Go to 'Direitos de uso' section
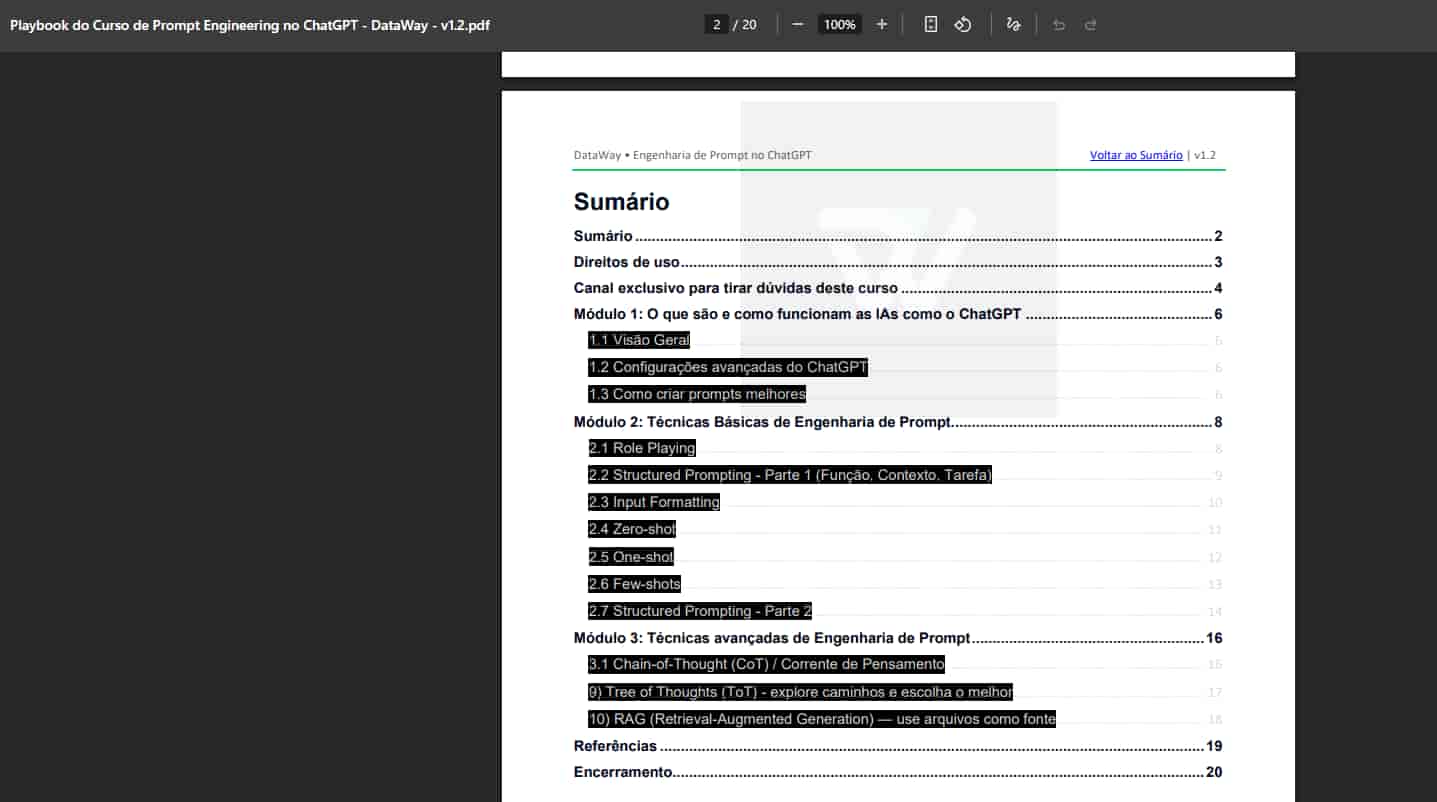1437x802 pixels. tap(626, 263)
